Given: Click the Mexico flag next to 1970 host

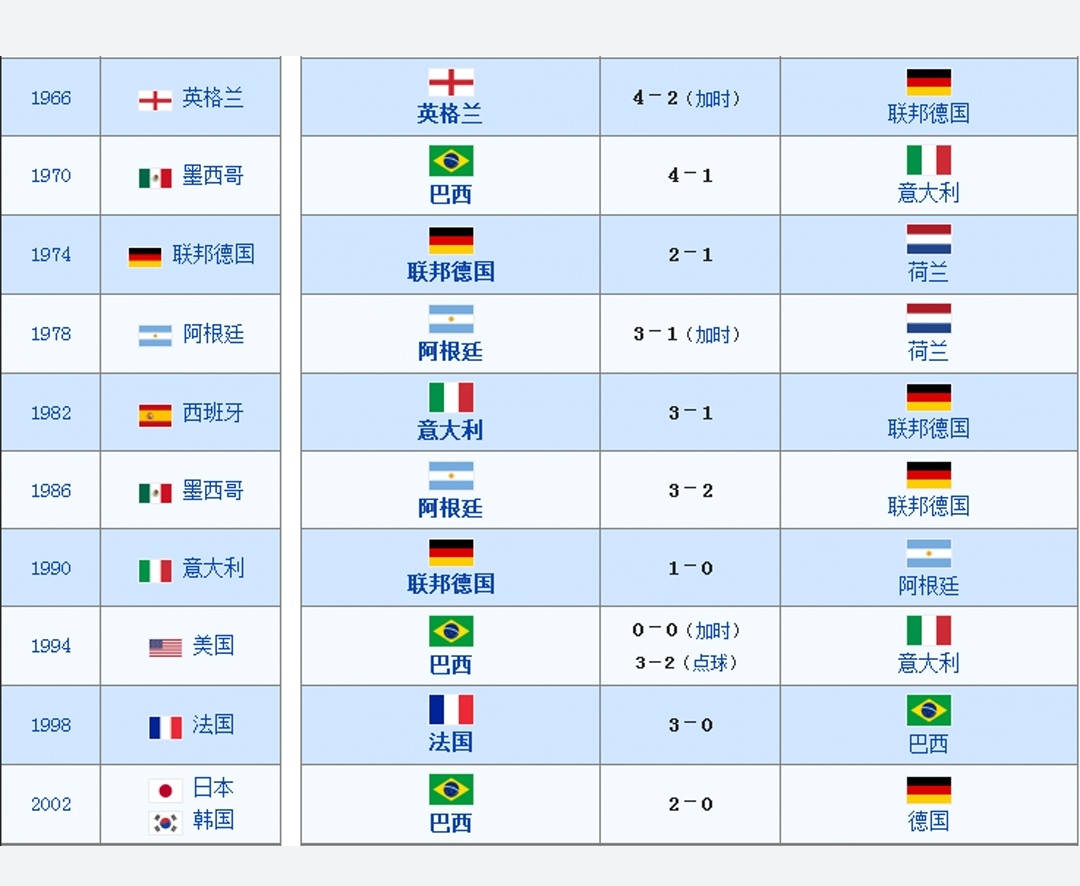Looking at the screenshot, I should [155, 178].
